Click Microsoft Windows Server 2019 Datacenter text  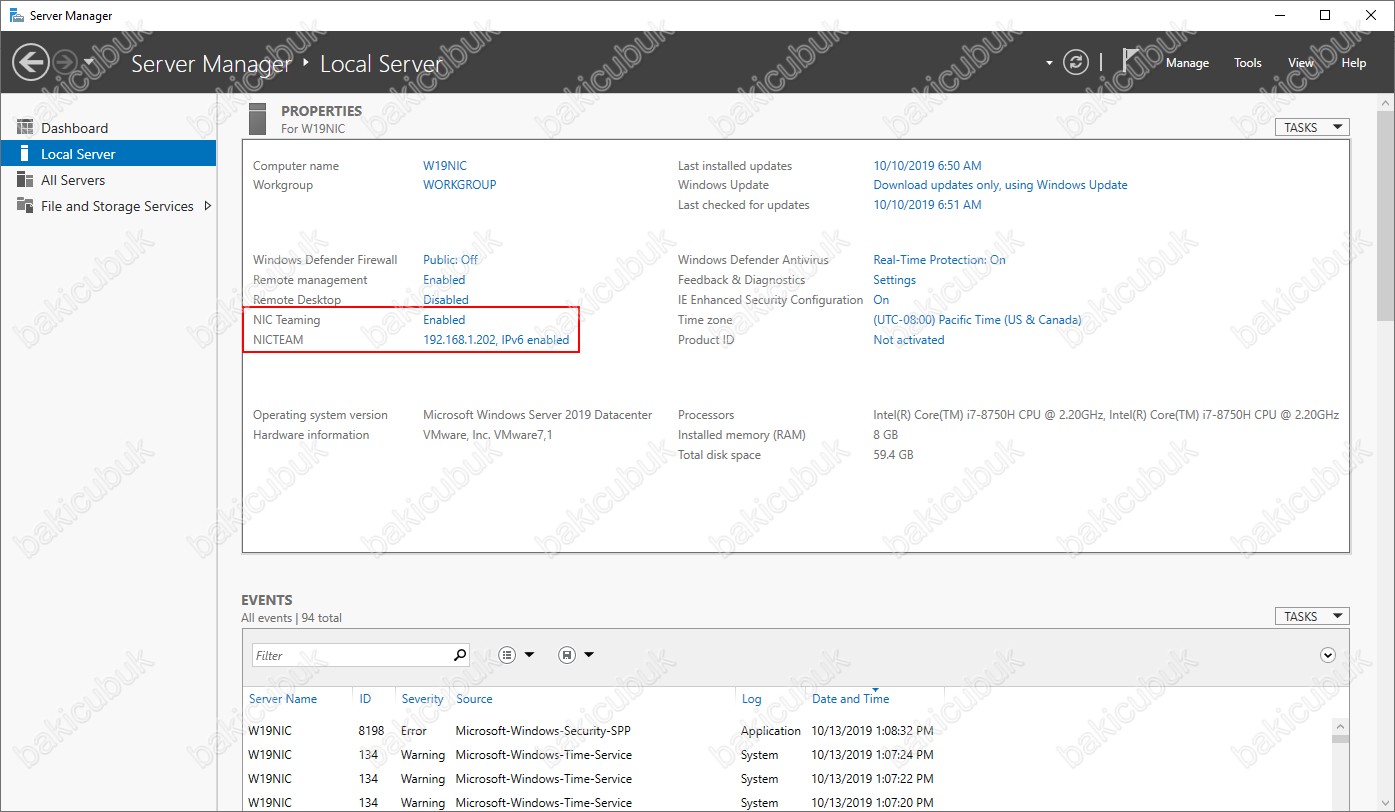tap(538, 415)
